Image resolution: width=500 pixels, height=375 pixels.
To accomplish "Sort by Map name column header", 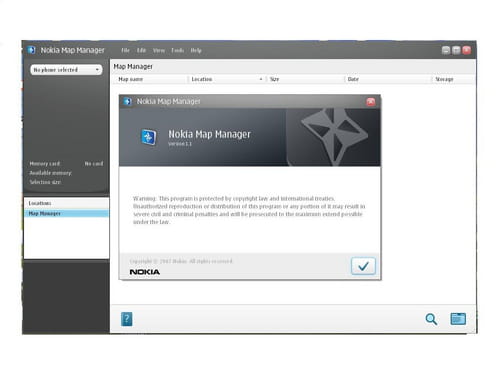I will tap(131, 79).
